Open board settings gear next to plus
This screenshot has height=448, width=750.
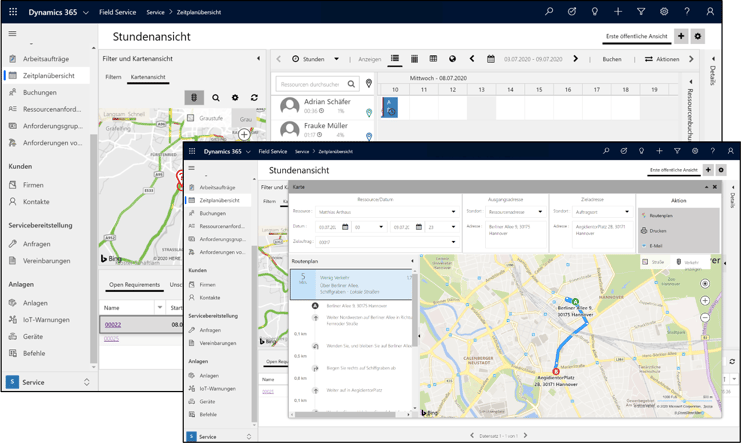pyautogui.click(x=698, y=36)
